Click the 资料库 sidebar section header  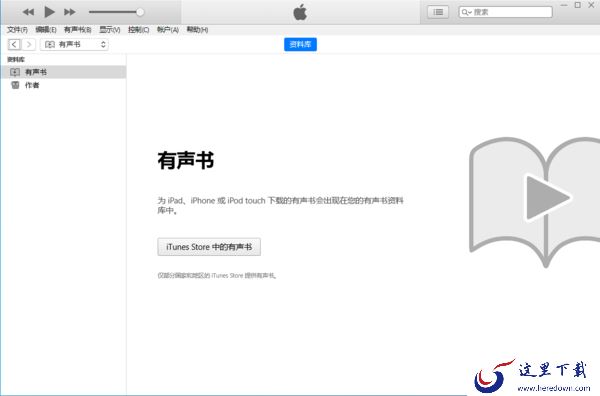coord(16,59)
